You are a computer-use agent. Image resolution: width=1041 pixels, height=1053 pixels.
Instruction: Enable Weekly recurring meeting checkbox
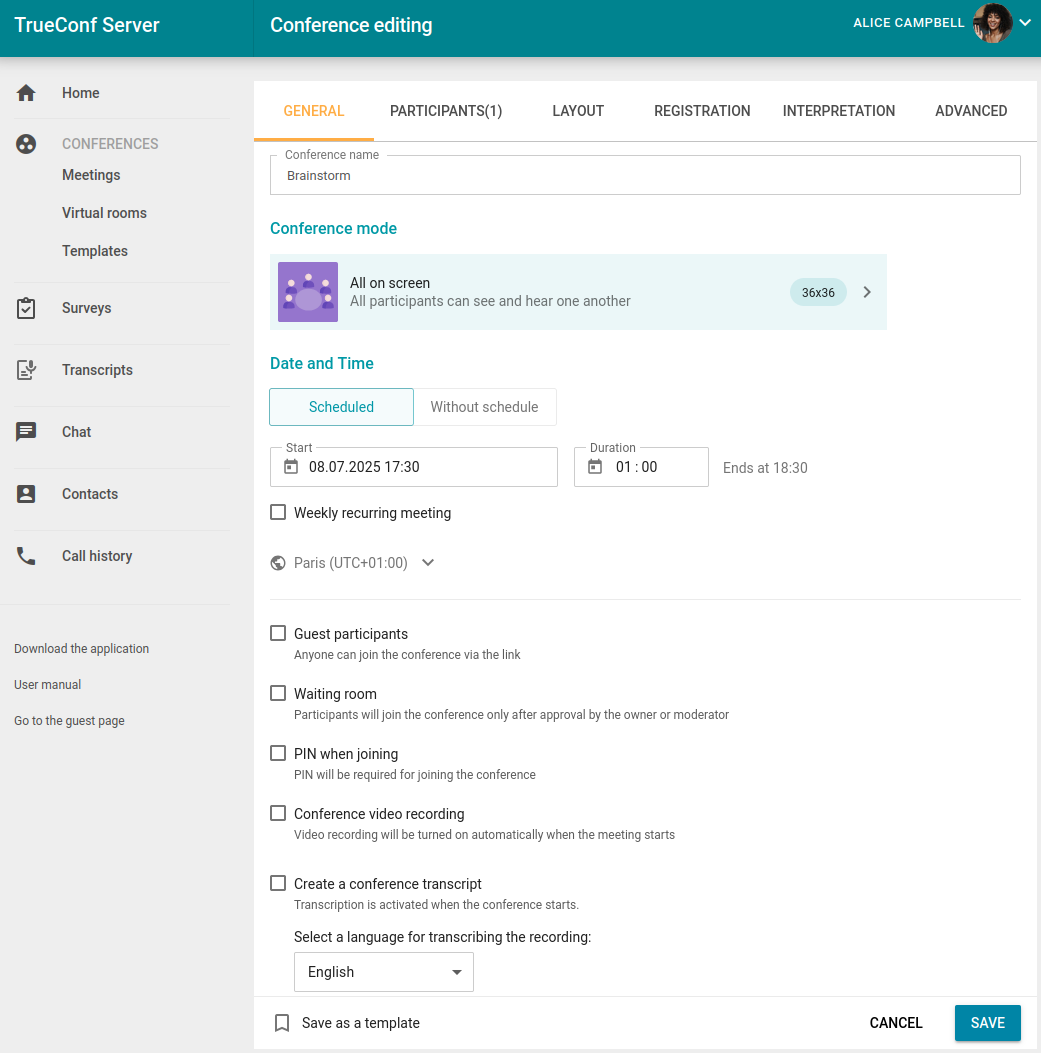tap(279, 513)
